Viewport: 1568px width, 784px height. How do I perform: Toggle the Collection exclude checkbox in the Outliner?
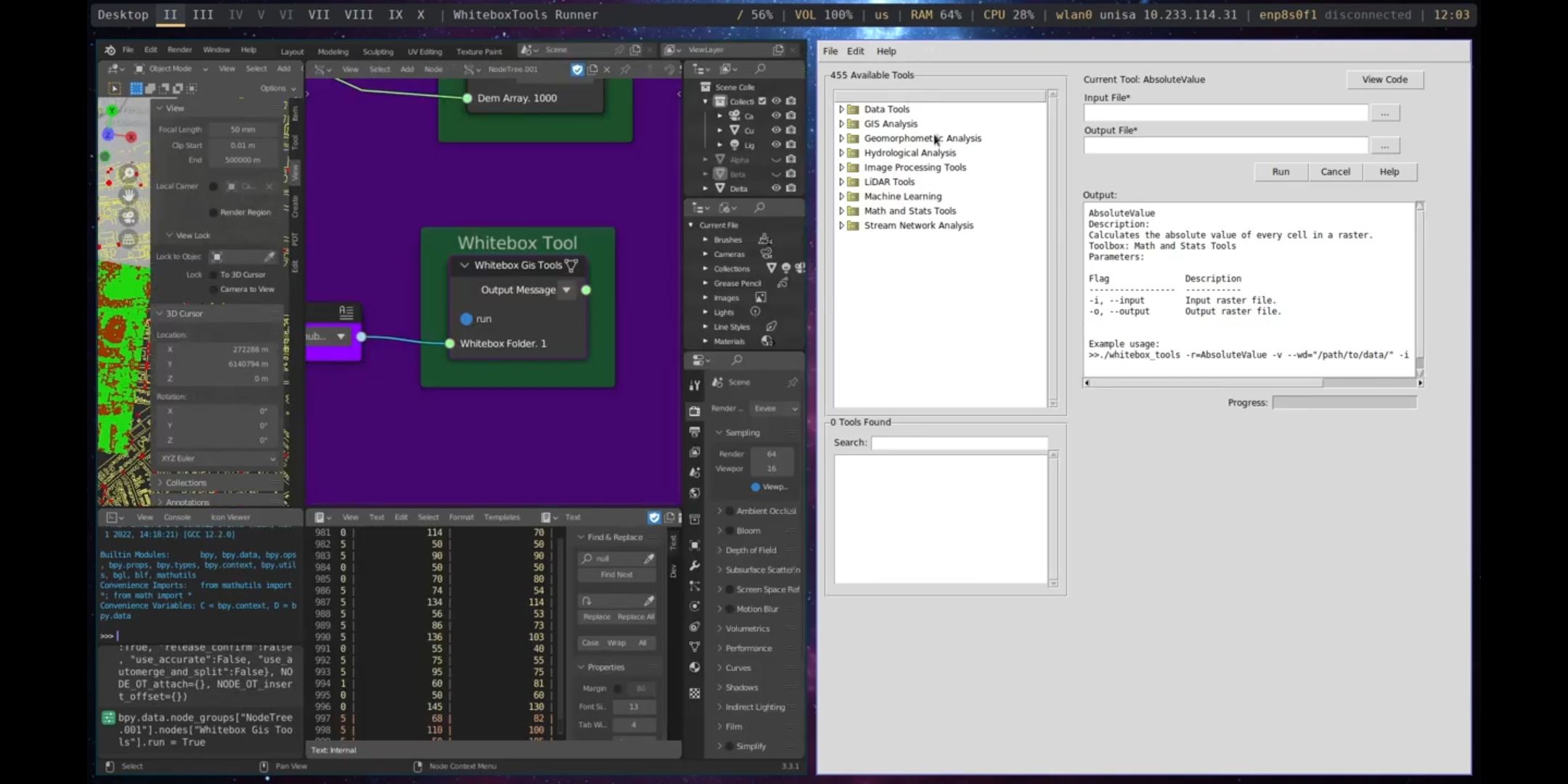point(762,101)
